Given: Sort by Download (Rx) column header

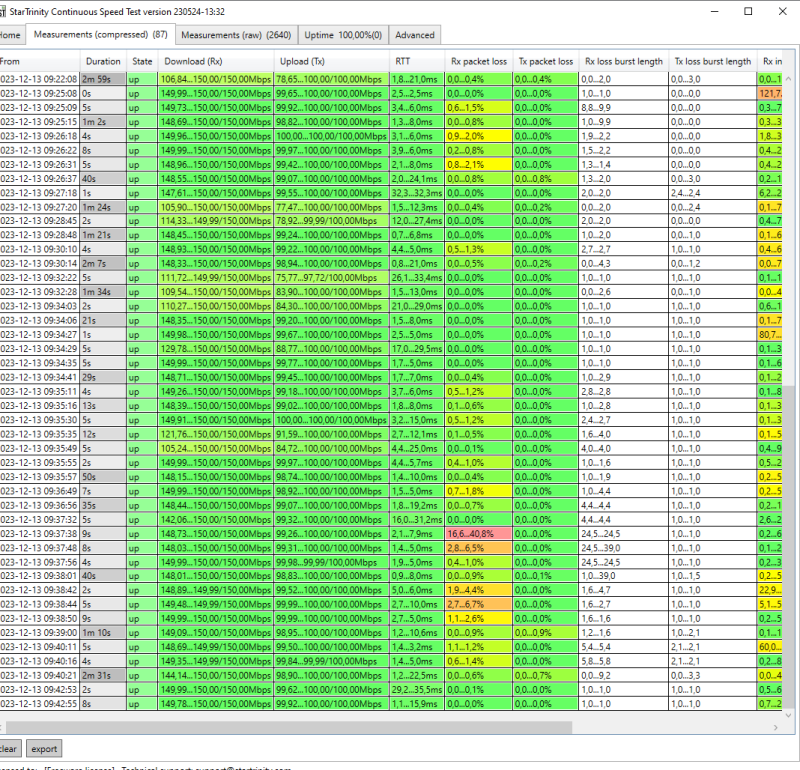Looking at the screenshot, I should tap(216, 61).
